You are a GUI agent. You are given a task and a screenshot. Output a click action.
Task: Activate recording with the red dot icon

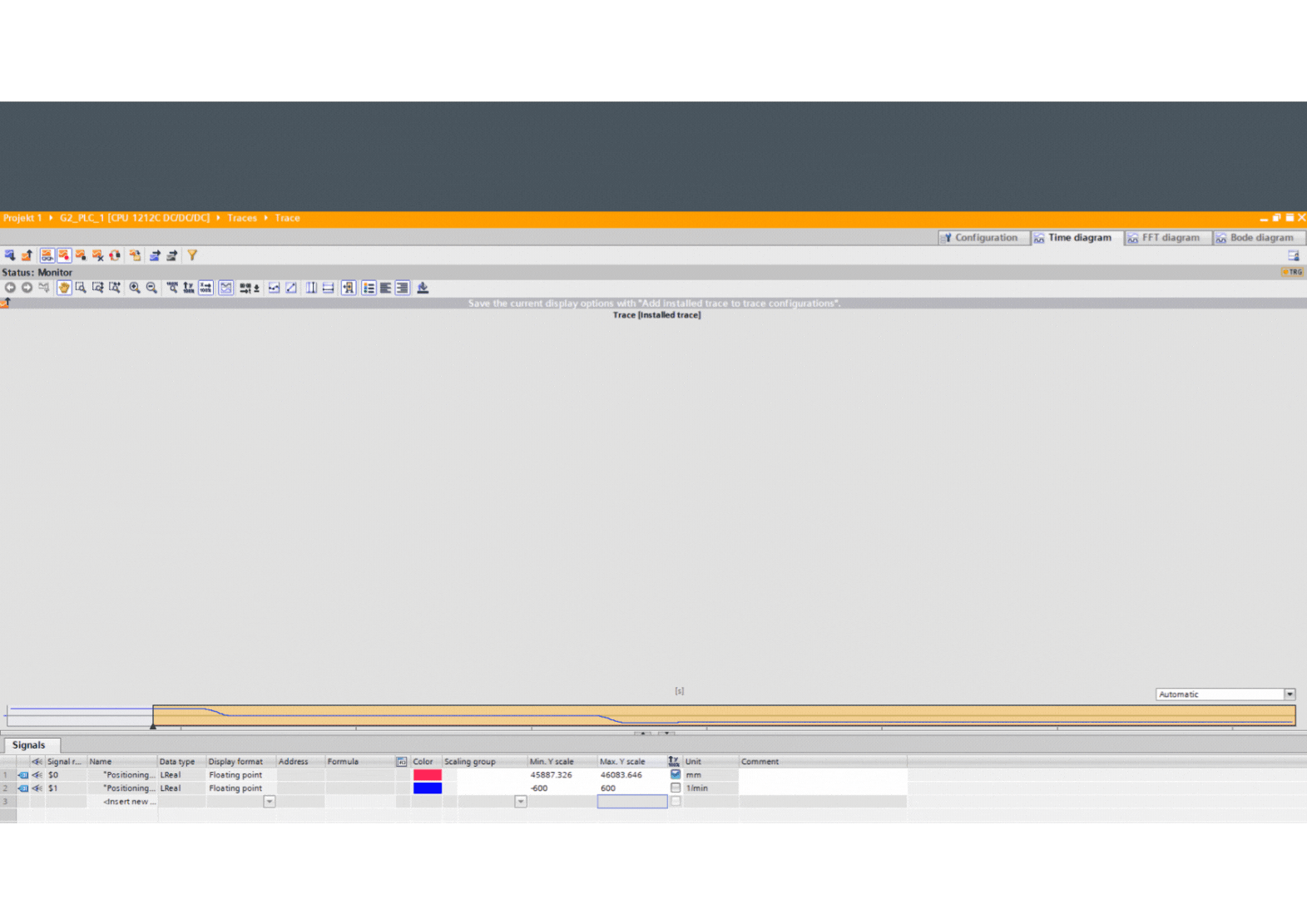click(x=64, y=255)
